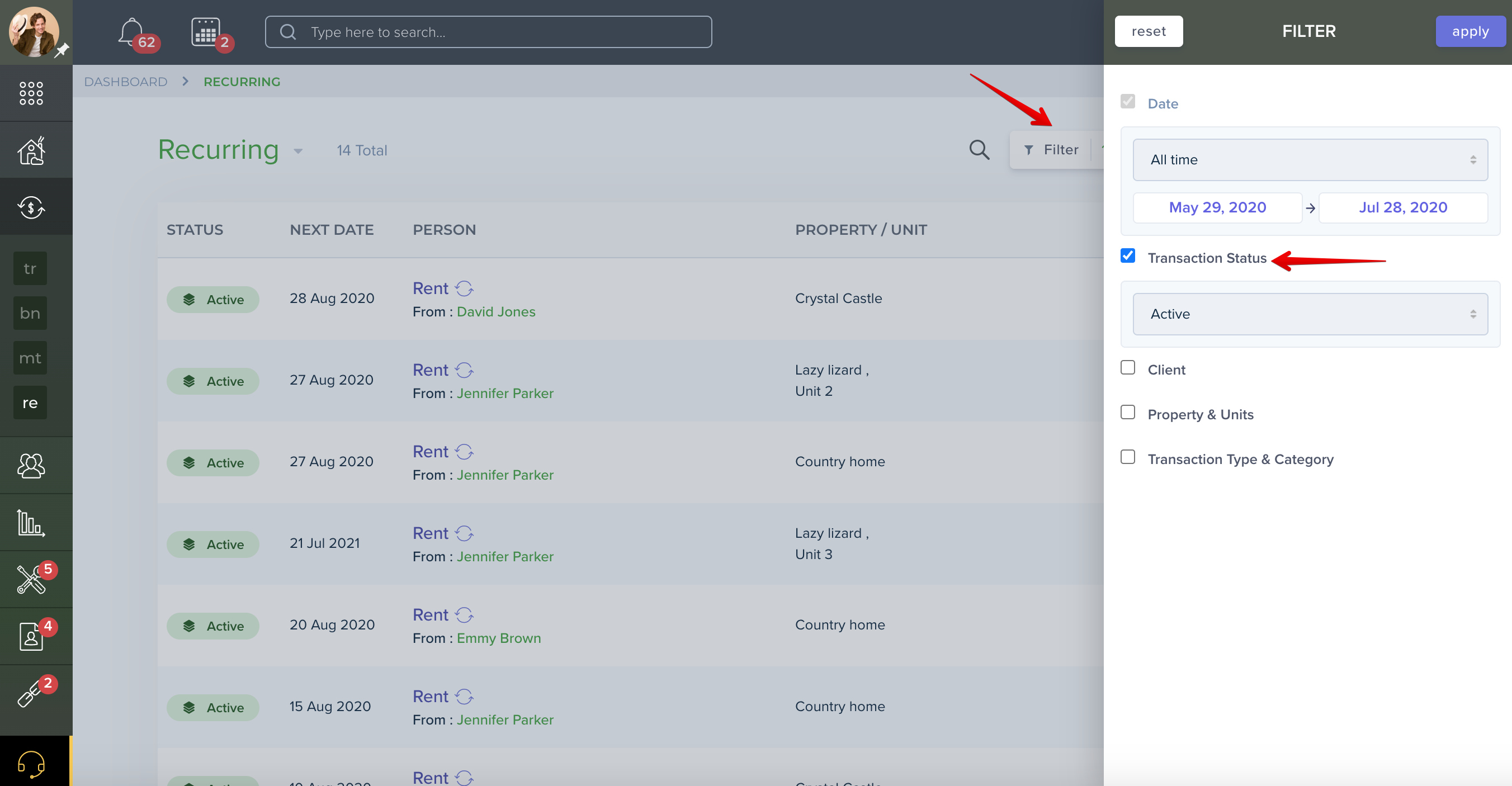Click the Crystal Castle property cell
The width and height of the screenshot is (1512, 786).
(x=838, y=298)
